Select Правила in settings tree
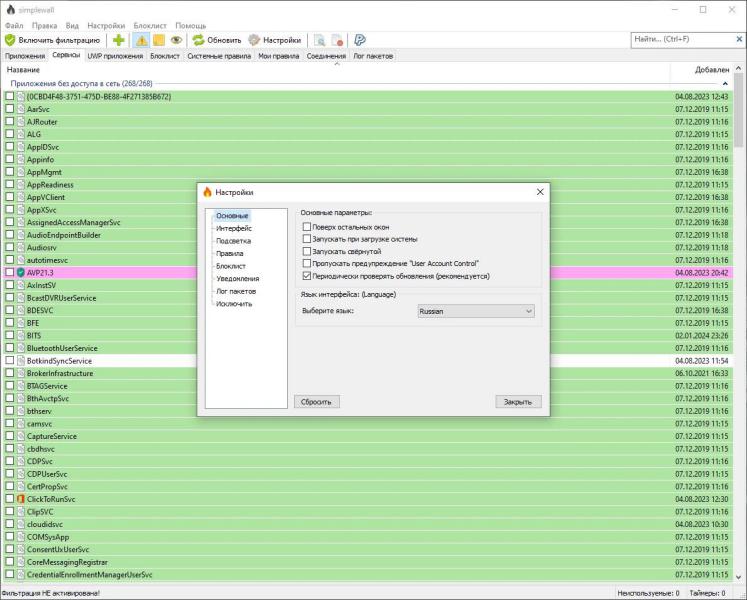Screen dimensions: 747x600 (x=230, y=254)
